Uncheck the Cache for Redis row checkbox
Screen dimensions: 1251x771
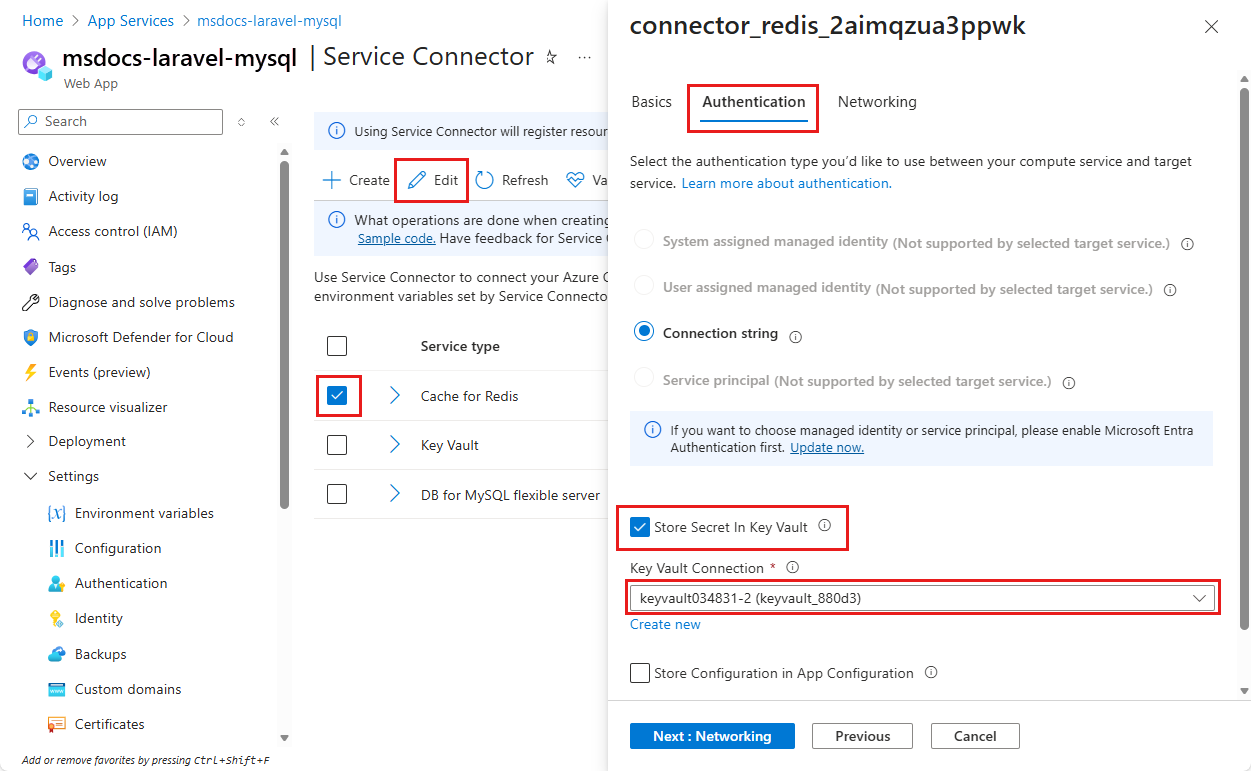(337, 396)
